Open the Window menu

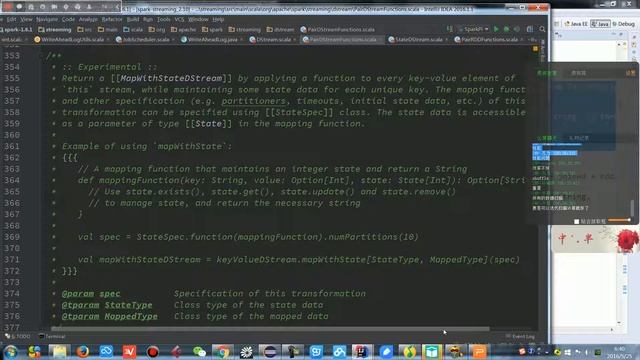coord(198,19)
